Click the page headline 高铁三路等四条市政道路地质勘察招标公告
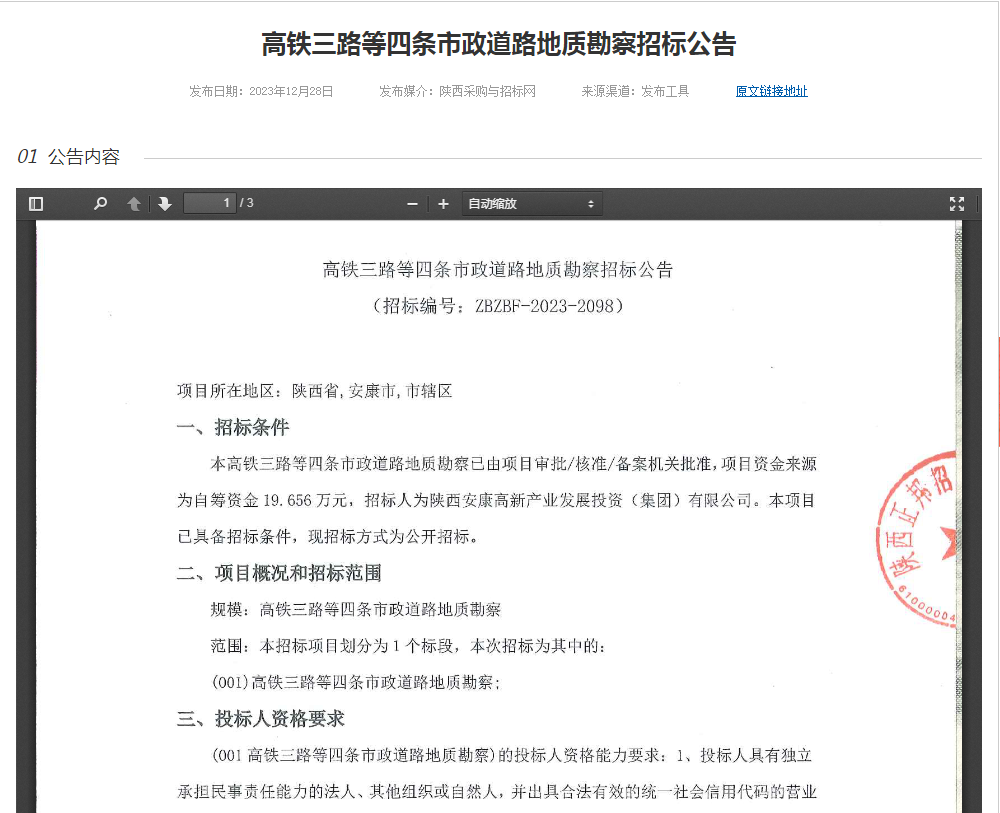 point(499,44)
